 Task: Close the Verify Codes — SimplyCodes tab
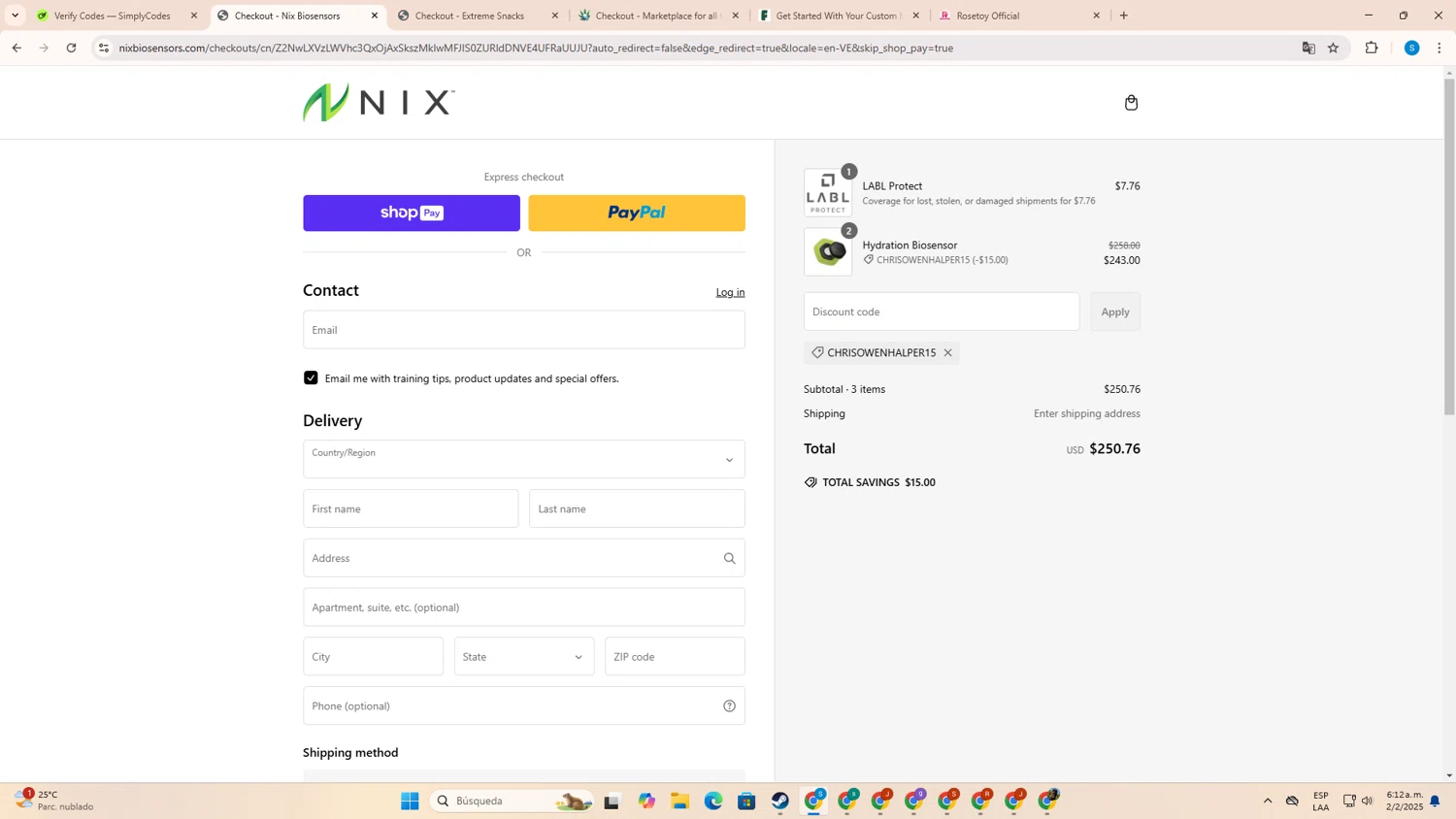(194, 16)
